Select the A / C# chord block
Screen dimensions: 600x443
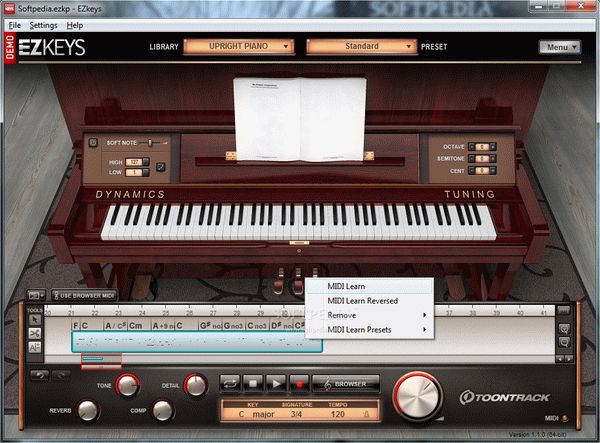pyautogui.click(x=115, y=326)
